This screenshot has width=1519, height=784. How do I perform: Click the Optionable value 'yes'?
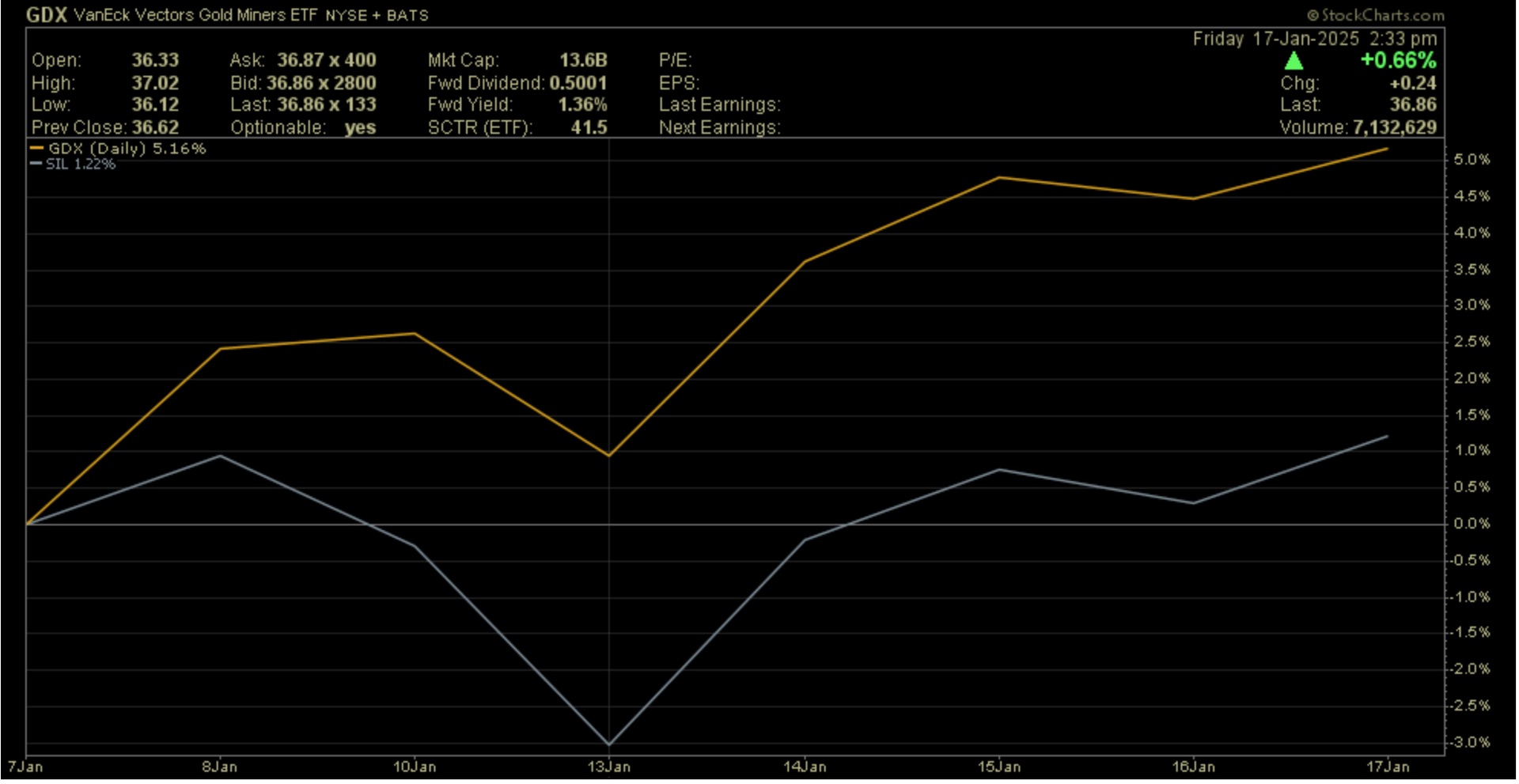click(x=360, y=128)
